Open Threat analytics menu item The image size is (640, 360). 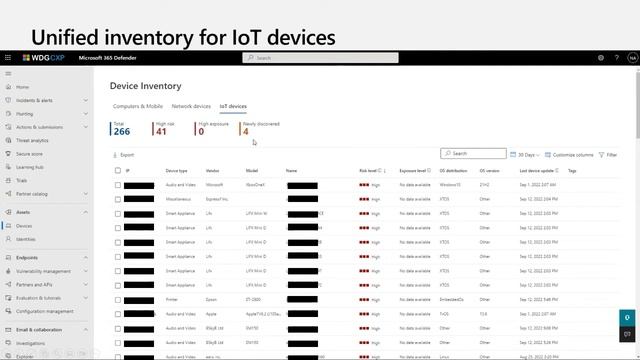[x=32, y=140]
